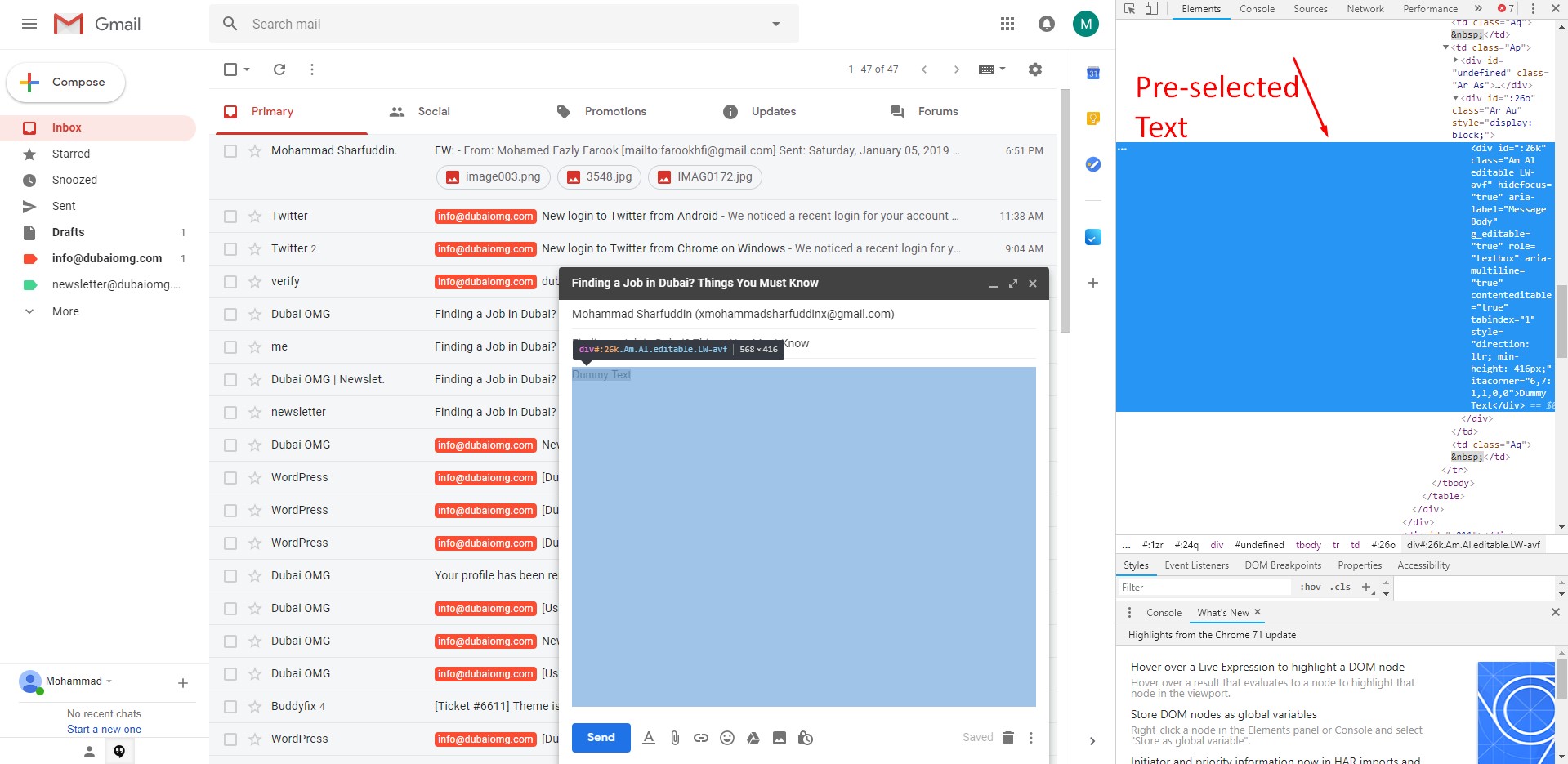Expand the div class Ar As node
Image resolution: width=1568 pixels, height=764 pixels.
1455,60
